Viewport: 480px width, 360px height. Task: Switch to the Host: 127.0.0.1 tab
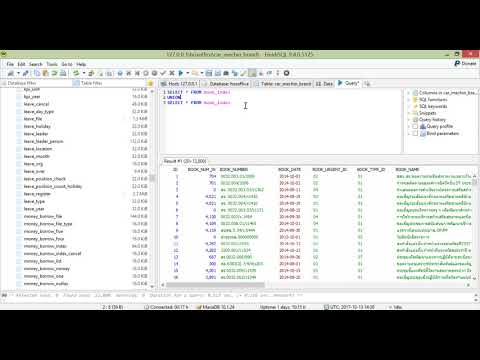tap(179, 84)
